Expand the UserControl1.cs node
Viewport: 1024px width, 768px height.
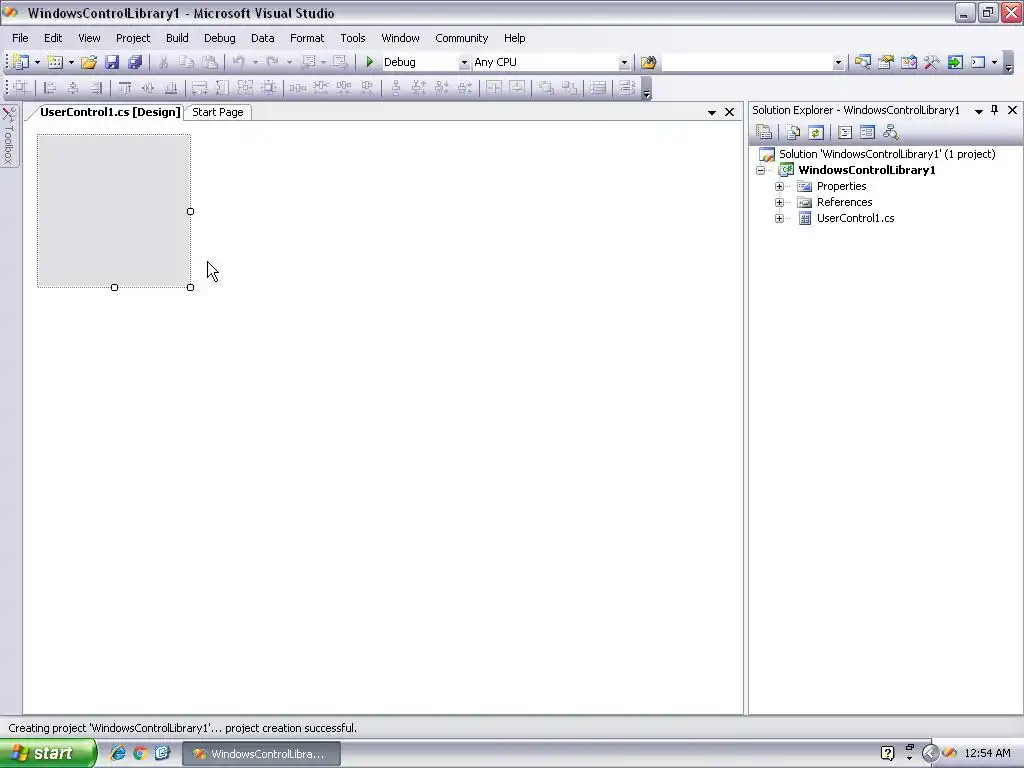pyautogui.click(x=779, y=219)
